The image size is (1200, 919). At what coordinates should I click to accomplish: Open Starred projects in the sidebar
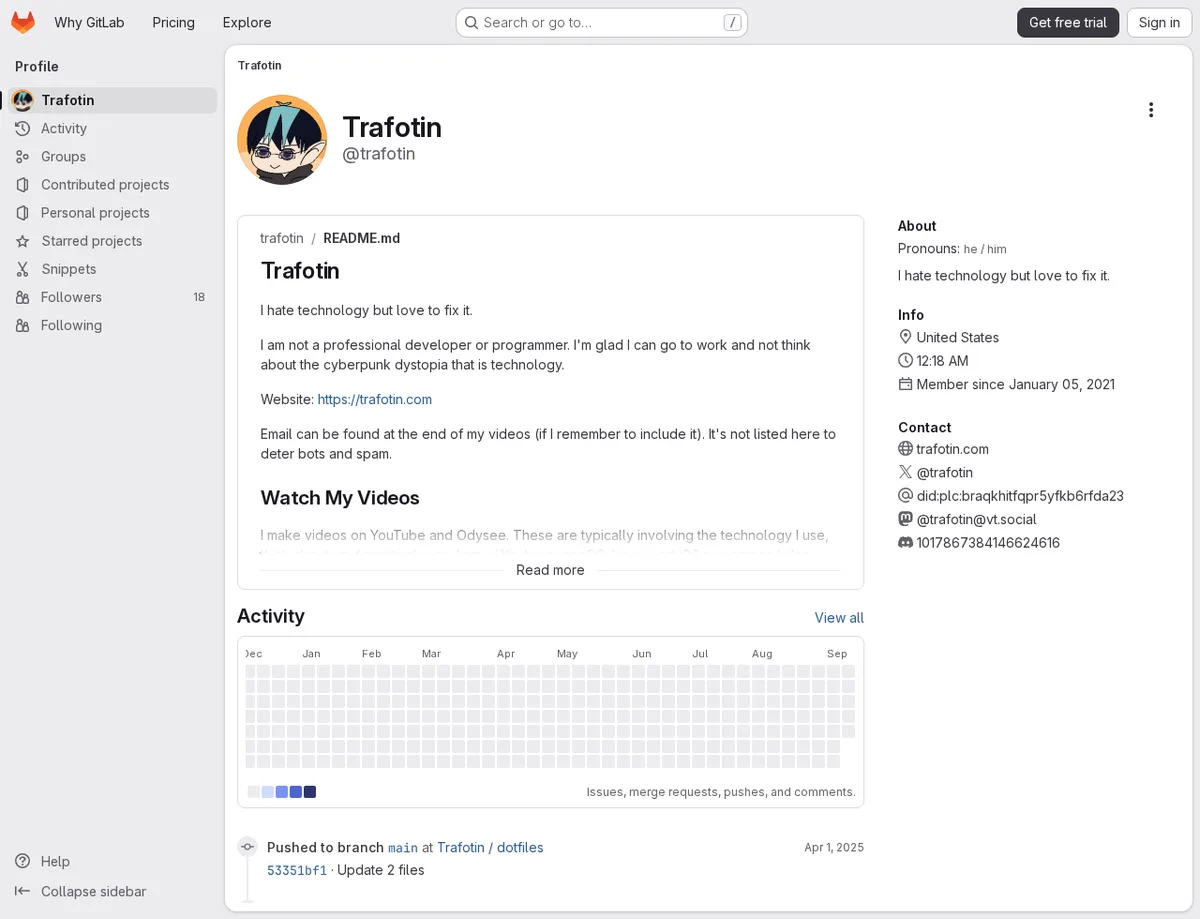point(112,241)
